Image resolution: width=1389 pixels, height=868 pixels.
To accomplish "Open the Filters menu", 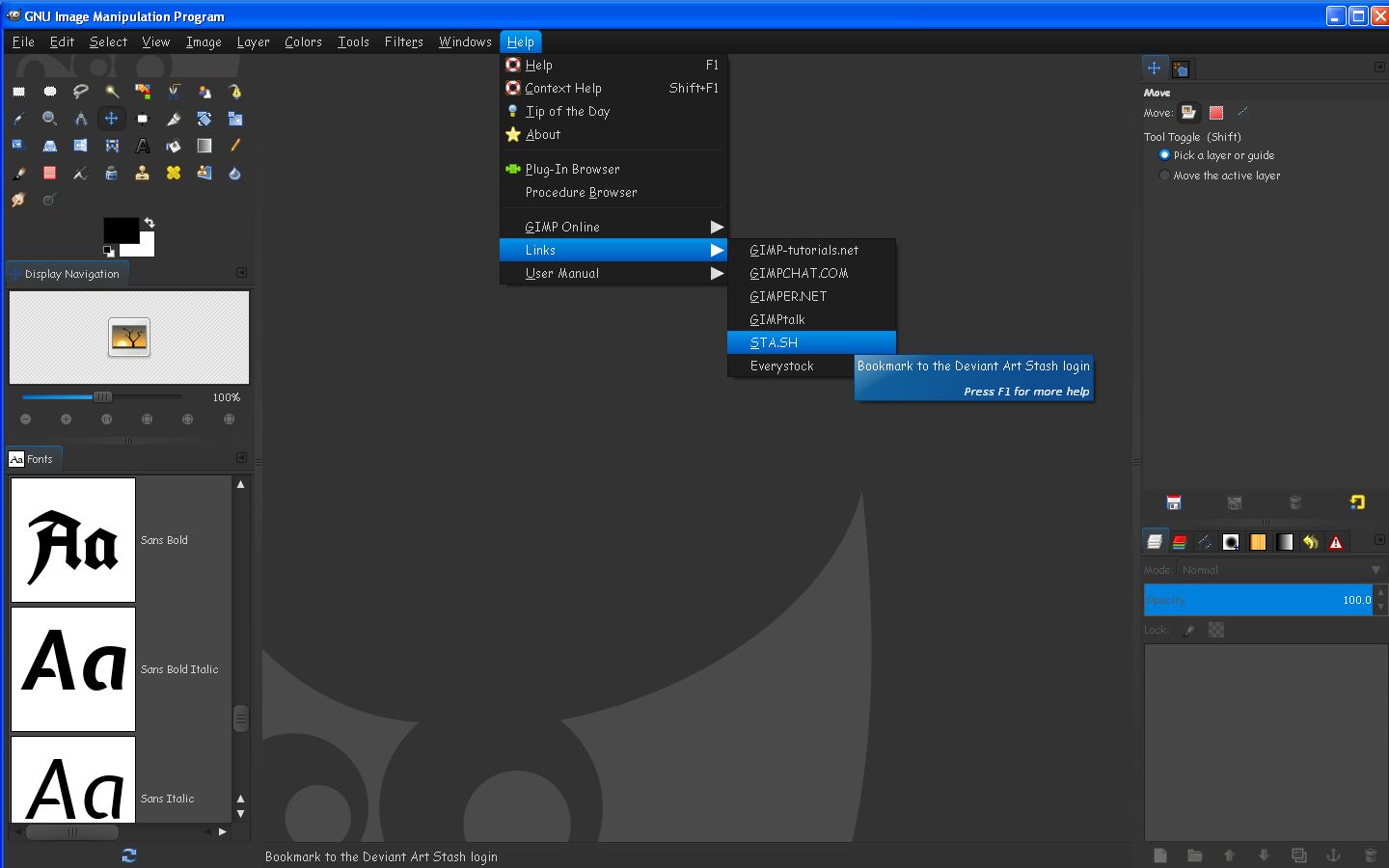I will [x=403, y=41].
